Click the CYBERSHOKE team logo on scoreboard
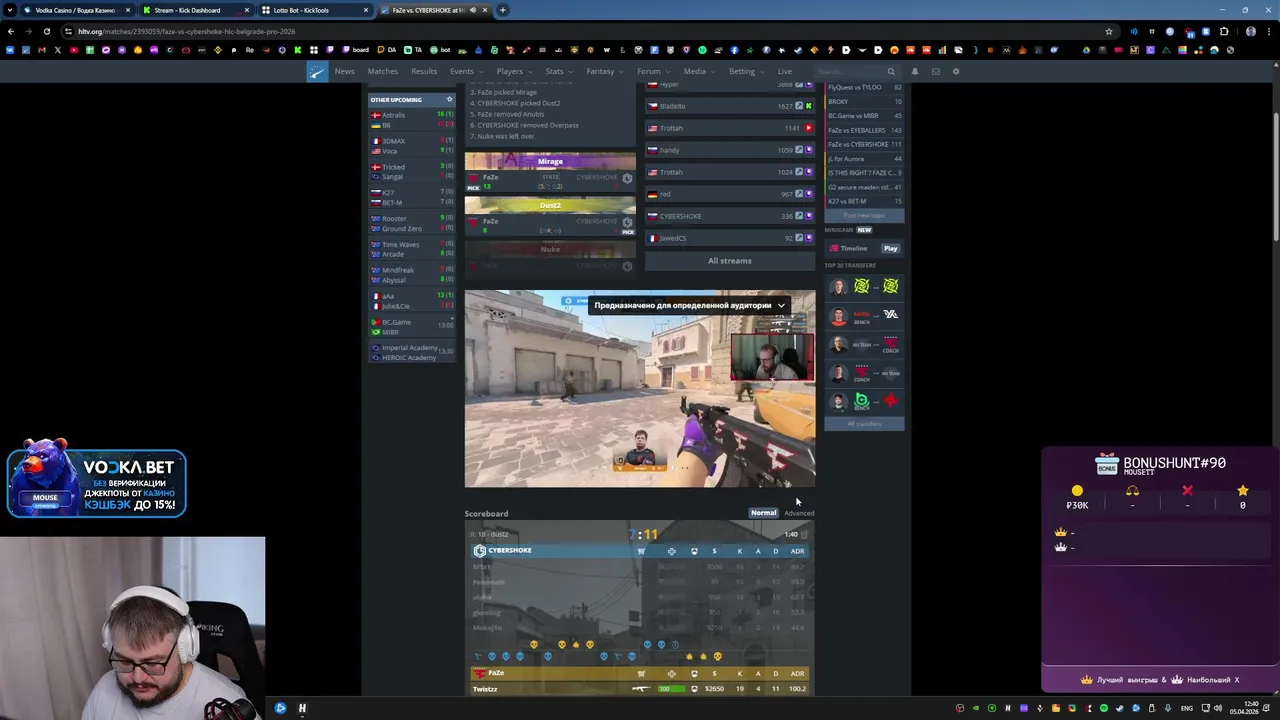The width and height of the screenshot is (1280, 720). click(480, 551)
